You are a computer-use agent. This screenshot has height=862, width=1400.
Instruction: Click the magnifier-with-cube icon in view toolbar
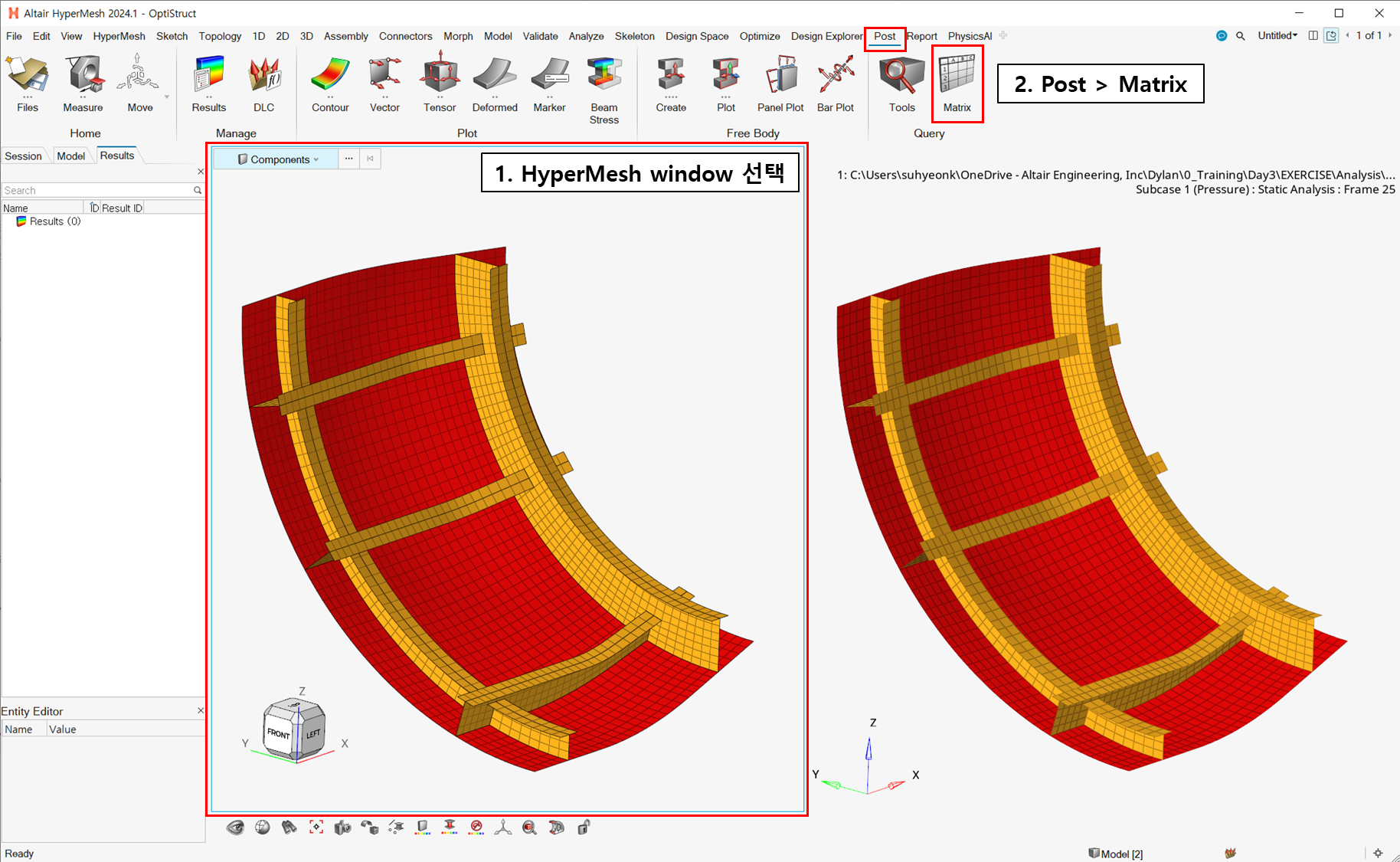point(529,828)
